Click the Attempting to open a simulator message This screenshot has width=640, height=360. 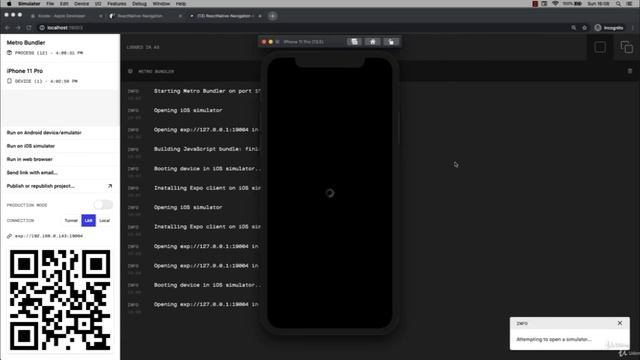[553, 339]
